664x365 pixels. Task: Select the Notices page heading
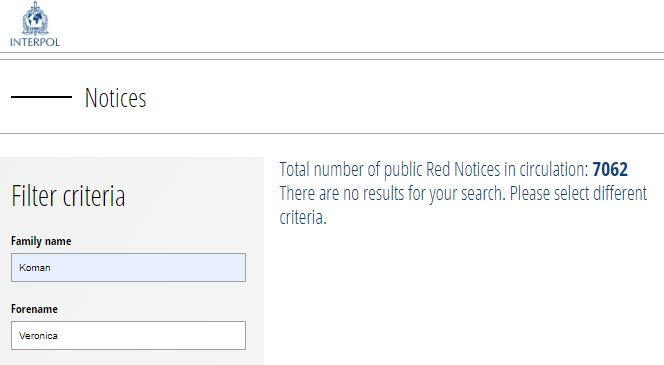115,98
